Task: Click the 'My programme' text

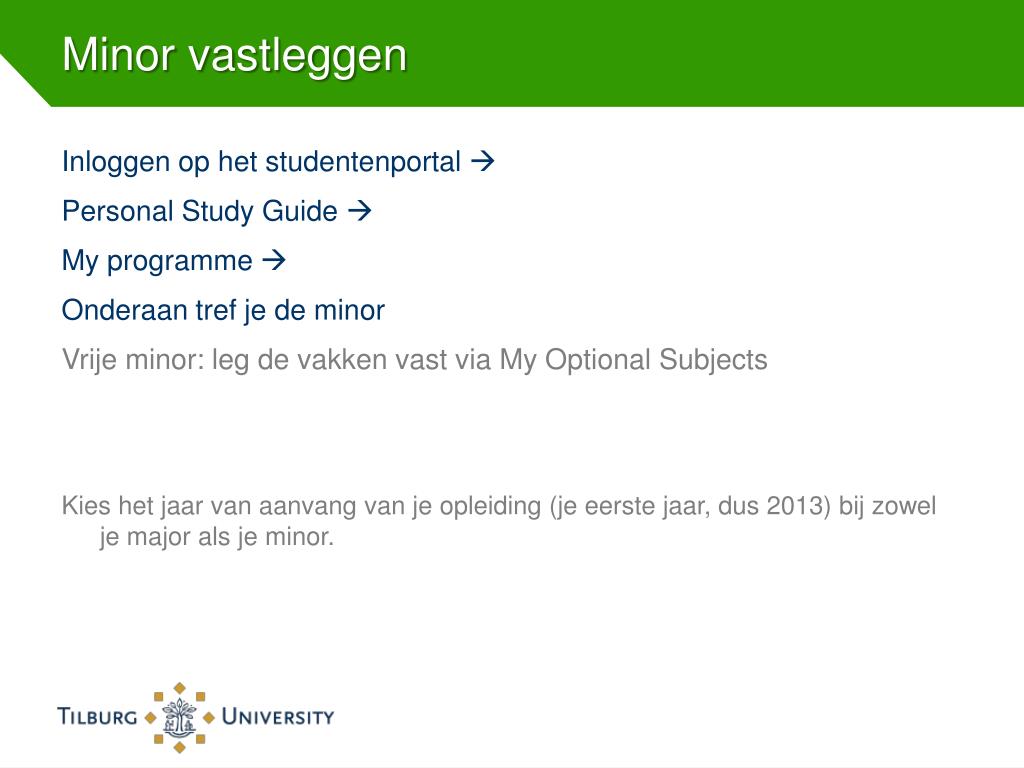Action: 157,261
